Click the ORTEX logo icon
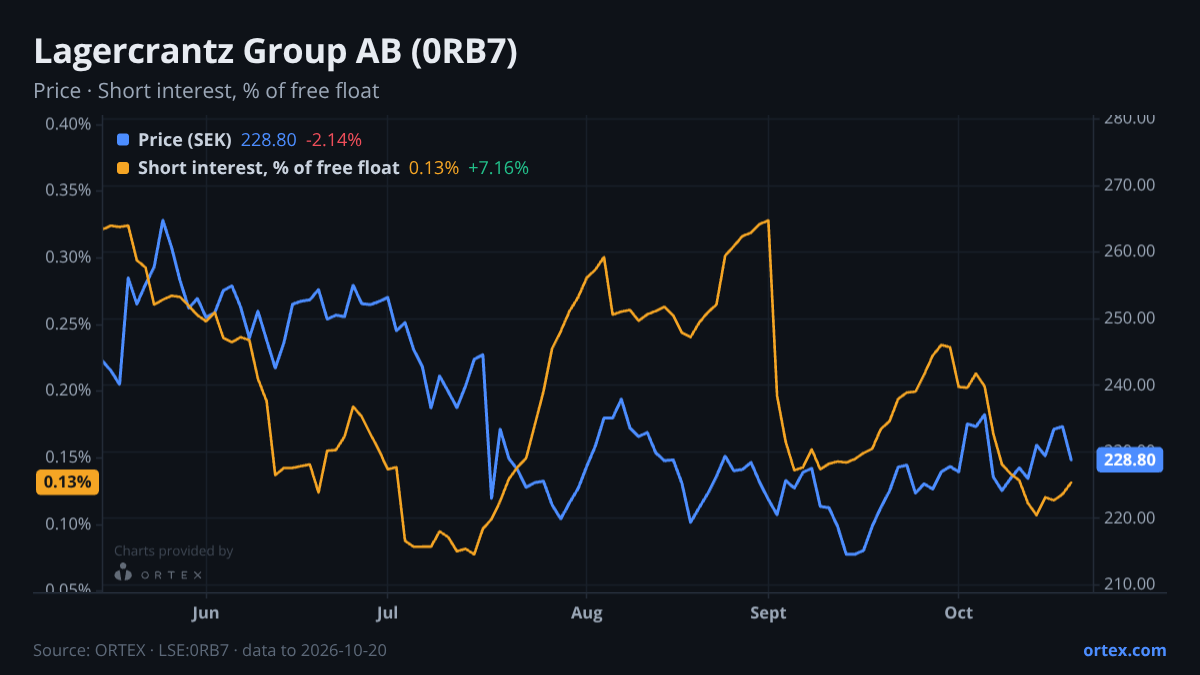Viewport: 1200px width, 675px height. pyautogui.click(x=124, y=573)
